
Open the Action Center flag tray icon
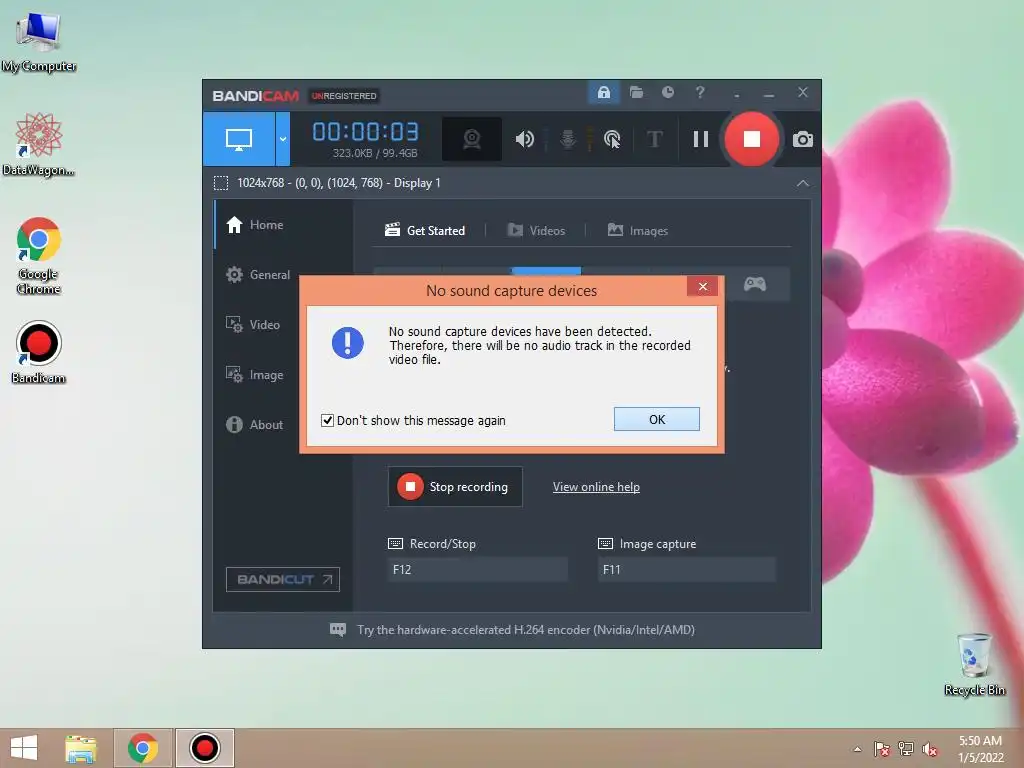(882, 749)
